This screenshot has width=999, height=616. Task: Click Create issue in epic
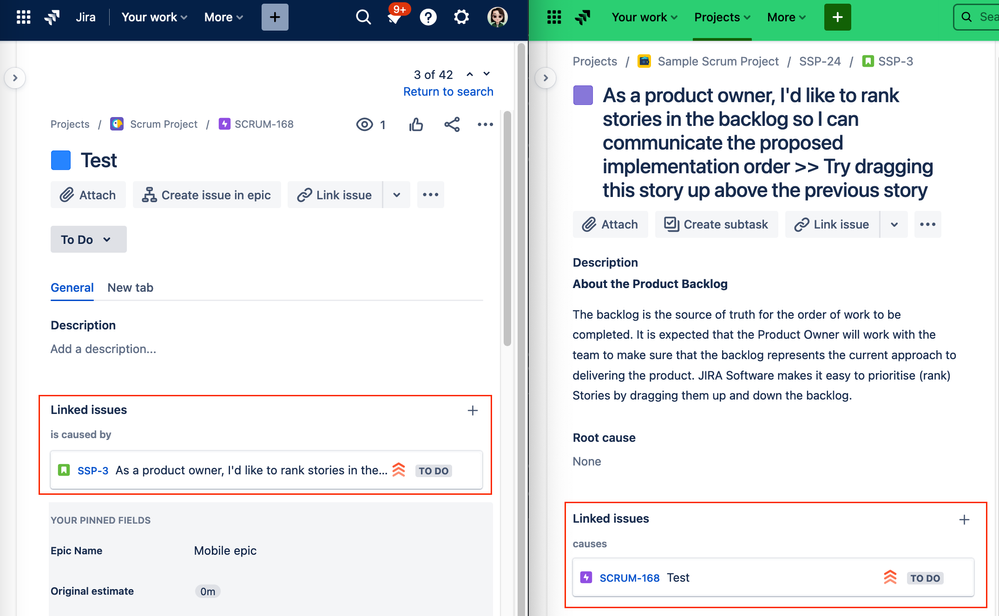[x=206, y=195]
